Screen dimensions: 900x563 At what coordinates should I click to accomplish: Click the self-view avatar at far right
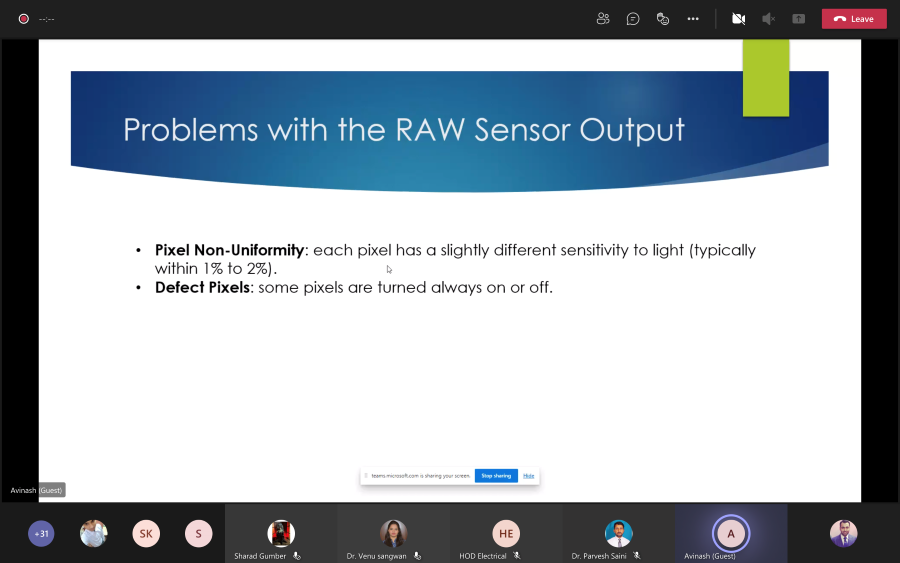coord(844,534)
